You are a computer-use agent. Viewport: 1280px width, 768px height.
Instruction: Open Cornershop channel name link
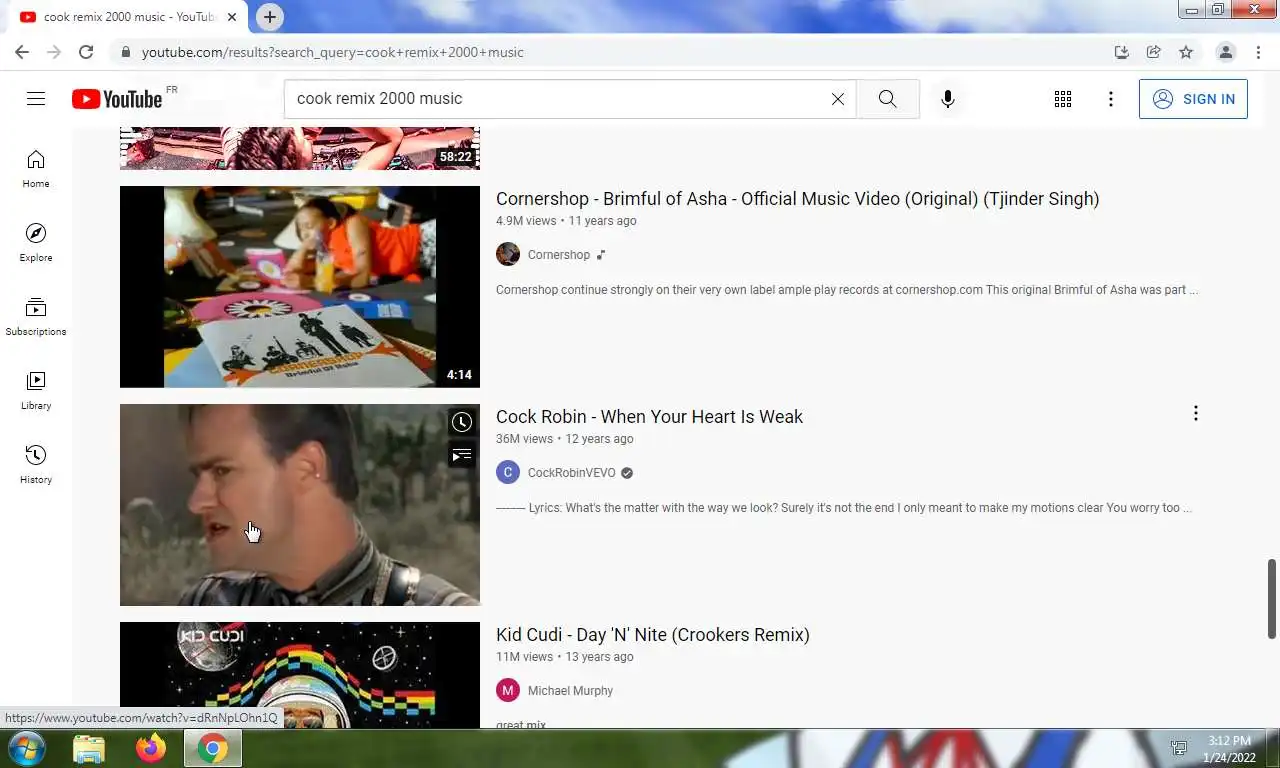coord(559,255)
